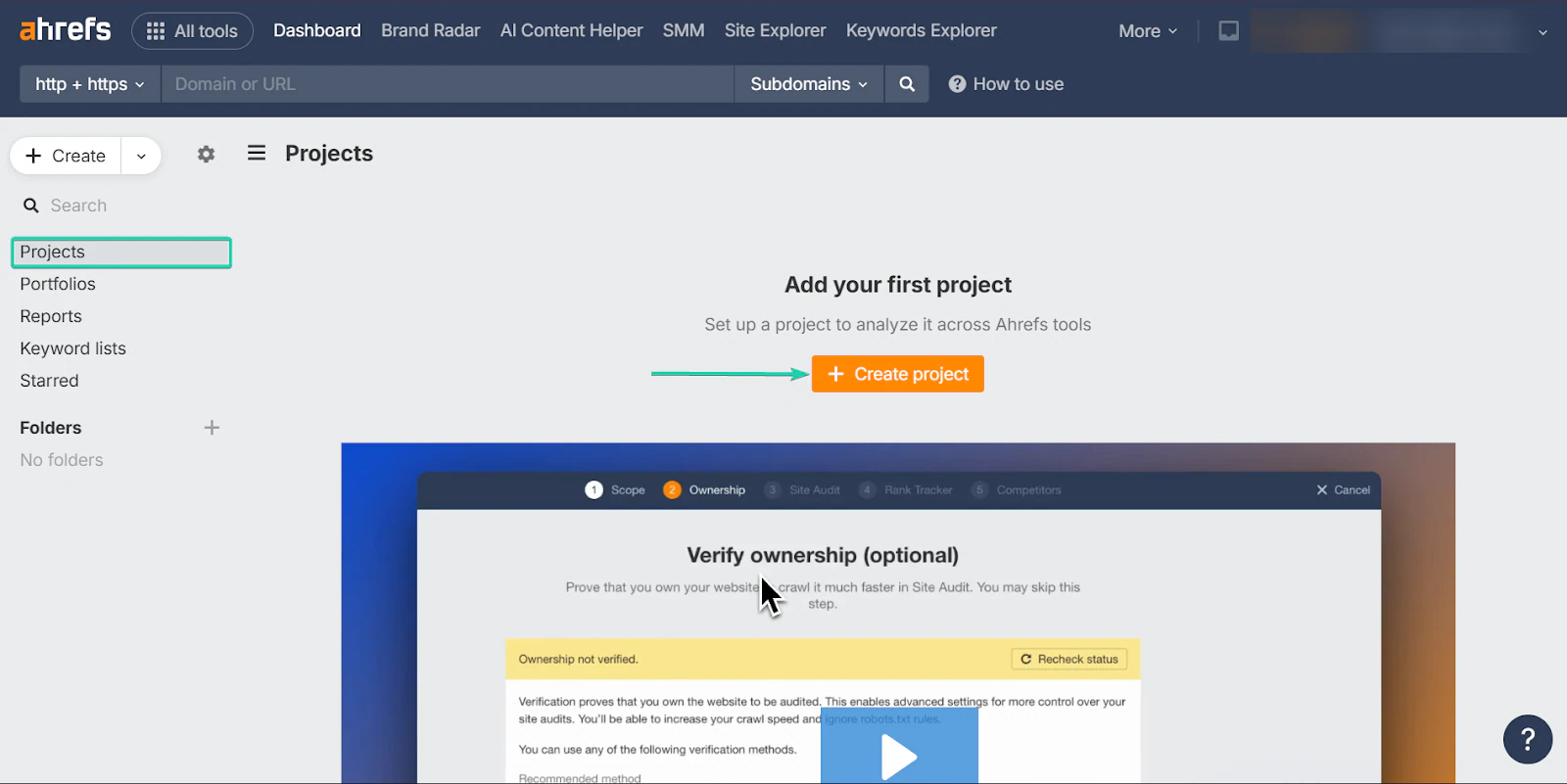This screenshot has width=1567, height=784.
Task: Open Brand Radar
Action: point(431,30)
